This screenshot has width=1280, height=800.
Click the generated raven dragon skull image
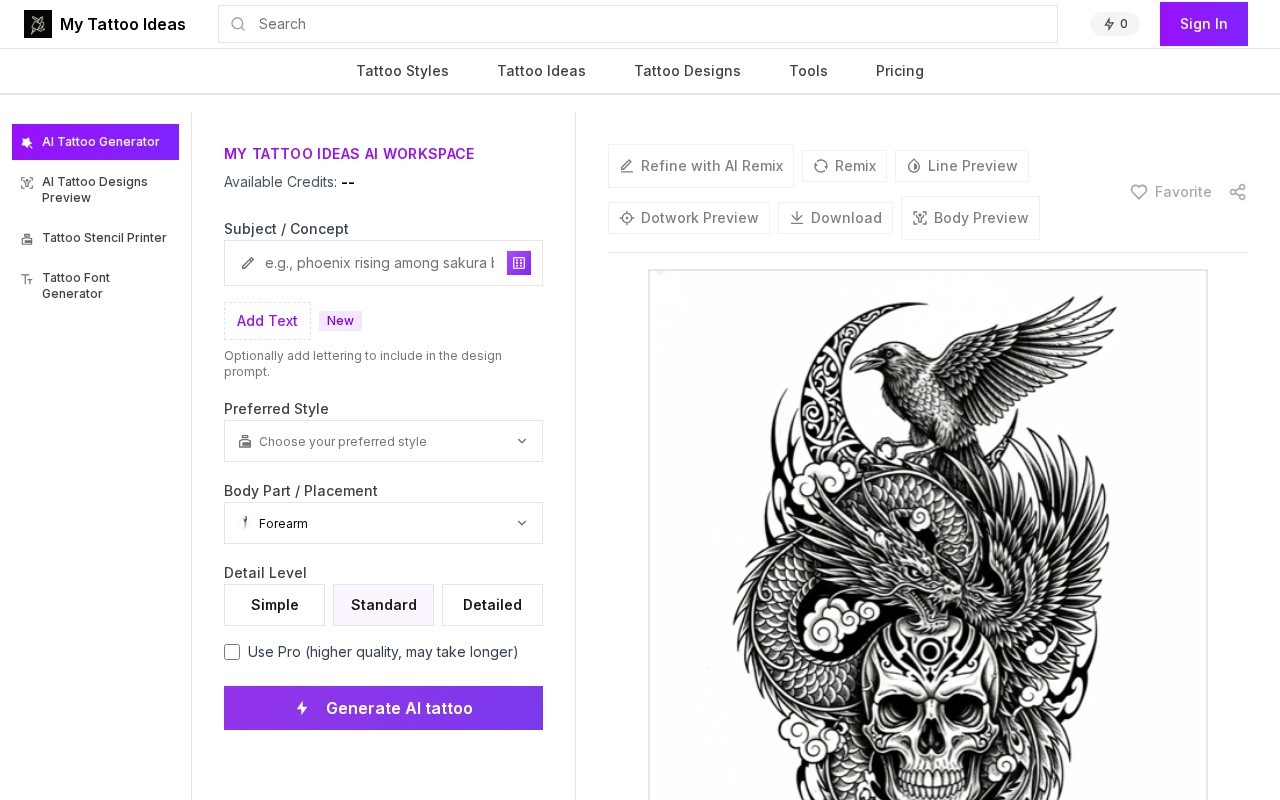pyautogui.click(x=928, y=535)
